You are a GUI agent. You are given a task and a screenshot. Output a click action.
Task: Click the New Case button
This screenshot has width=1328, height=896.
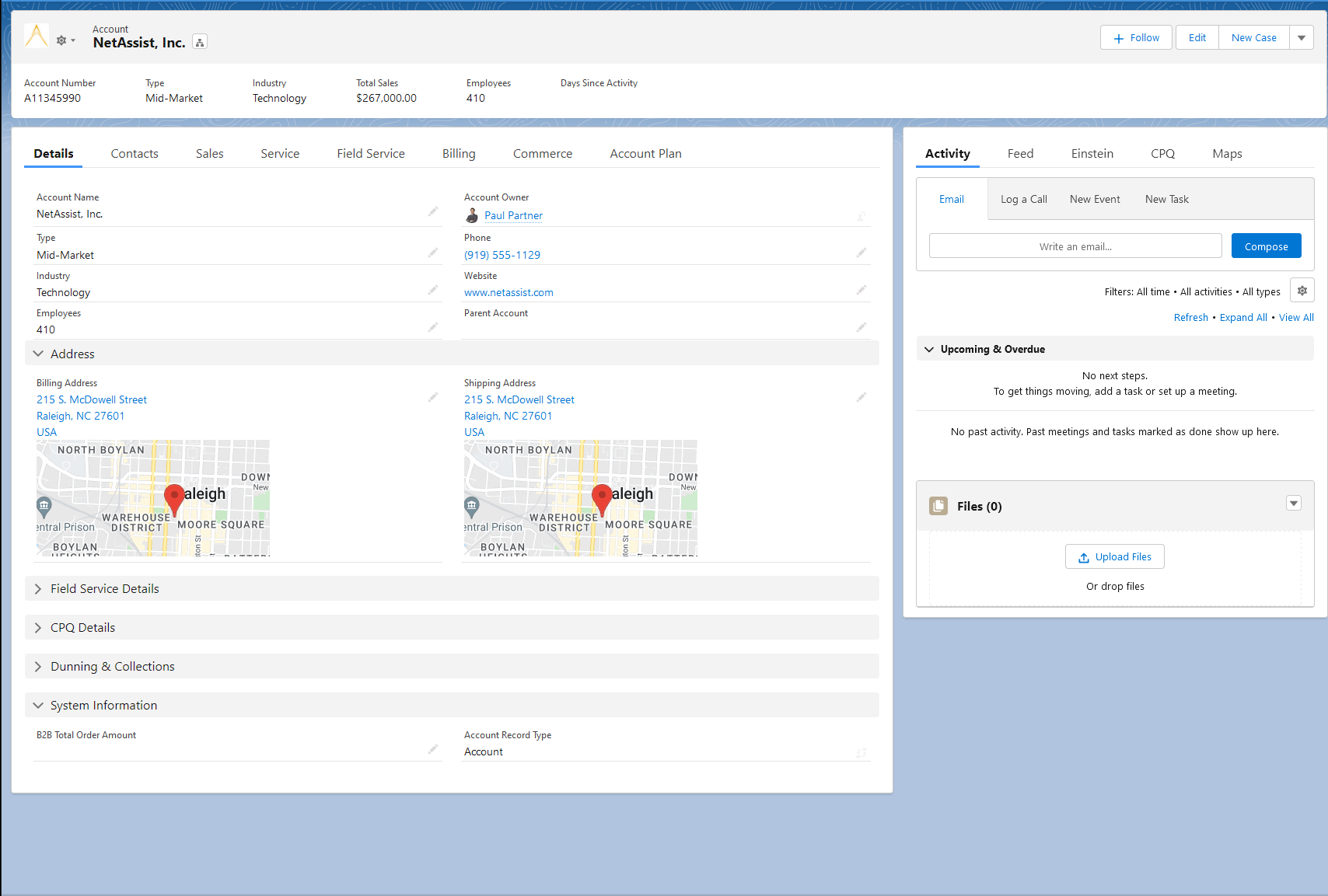pyautogui.click(x=1254, y=37)
